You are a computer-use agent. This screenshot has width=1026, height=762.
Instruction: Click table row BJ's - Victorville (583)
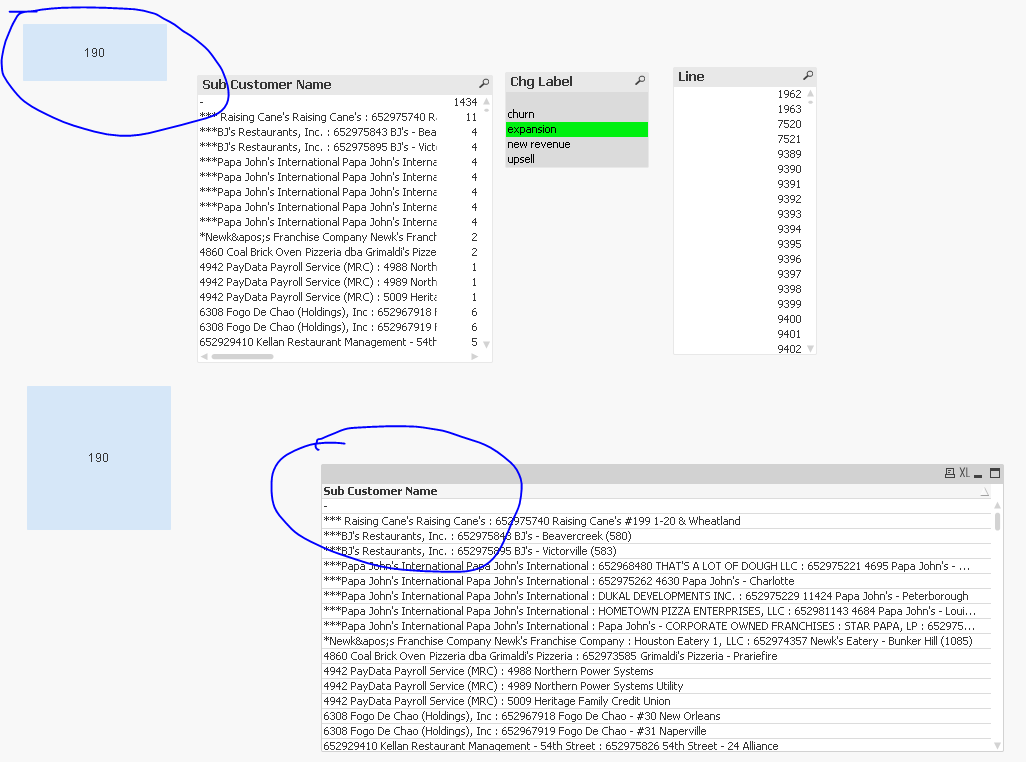point(656,551)
